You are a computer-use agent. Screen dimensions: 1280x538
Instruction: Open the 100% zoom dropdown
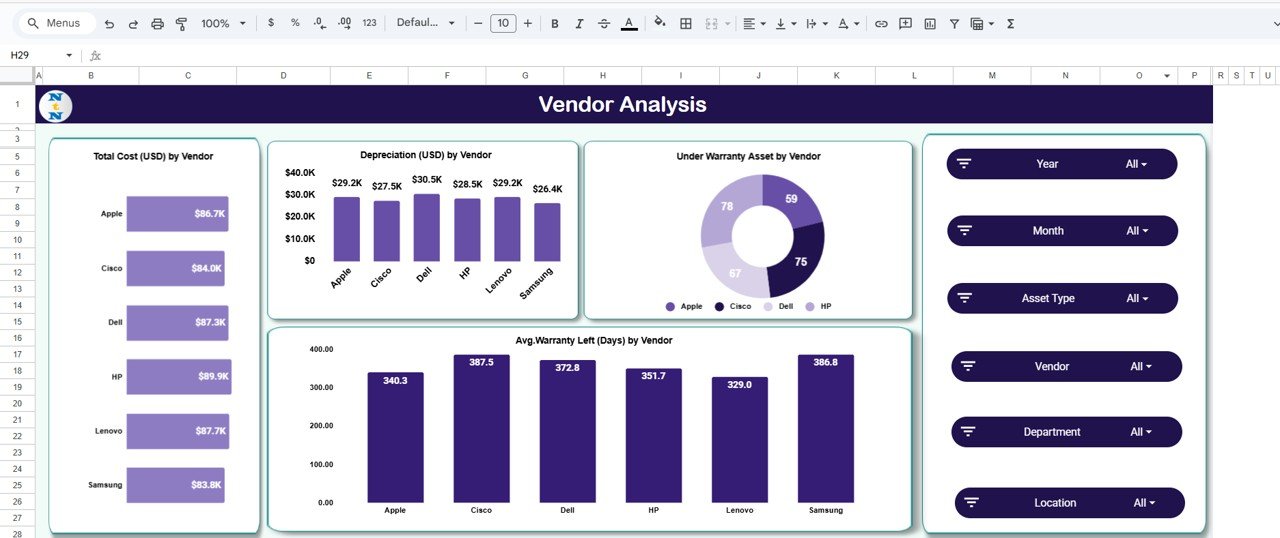223,23
